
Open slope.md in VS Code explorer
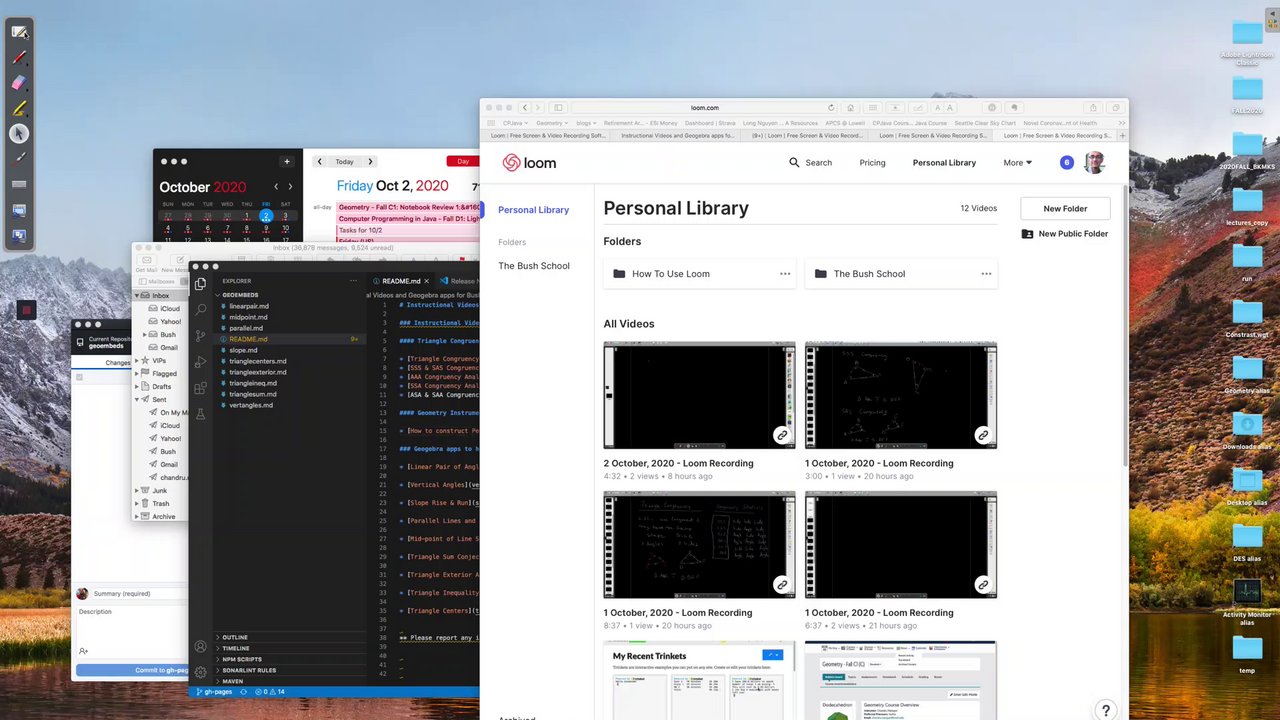pos(243,350)
